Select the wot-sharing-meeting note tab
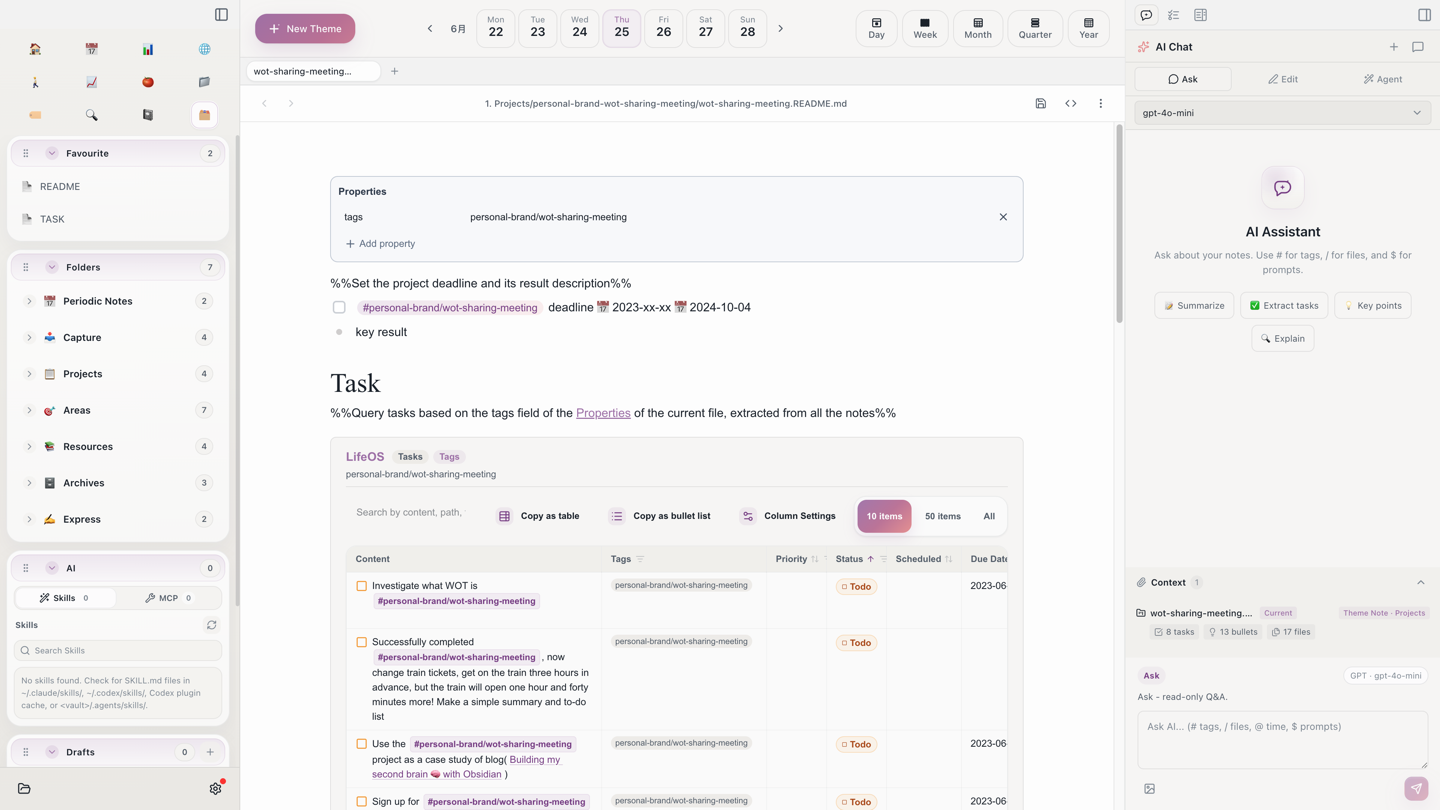Screen dimensions: 1440x810 tap(313, 71)
